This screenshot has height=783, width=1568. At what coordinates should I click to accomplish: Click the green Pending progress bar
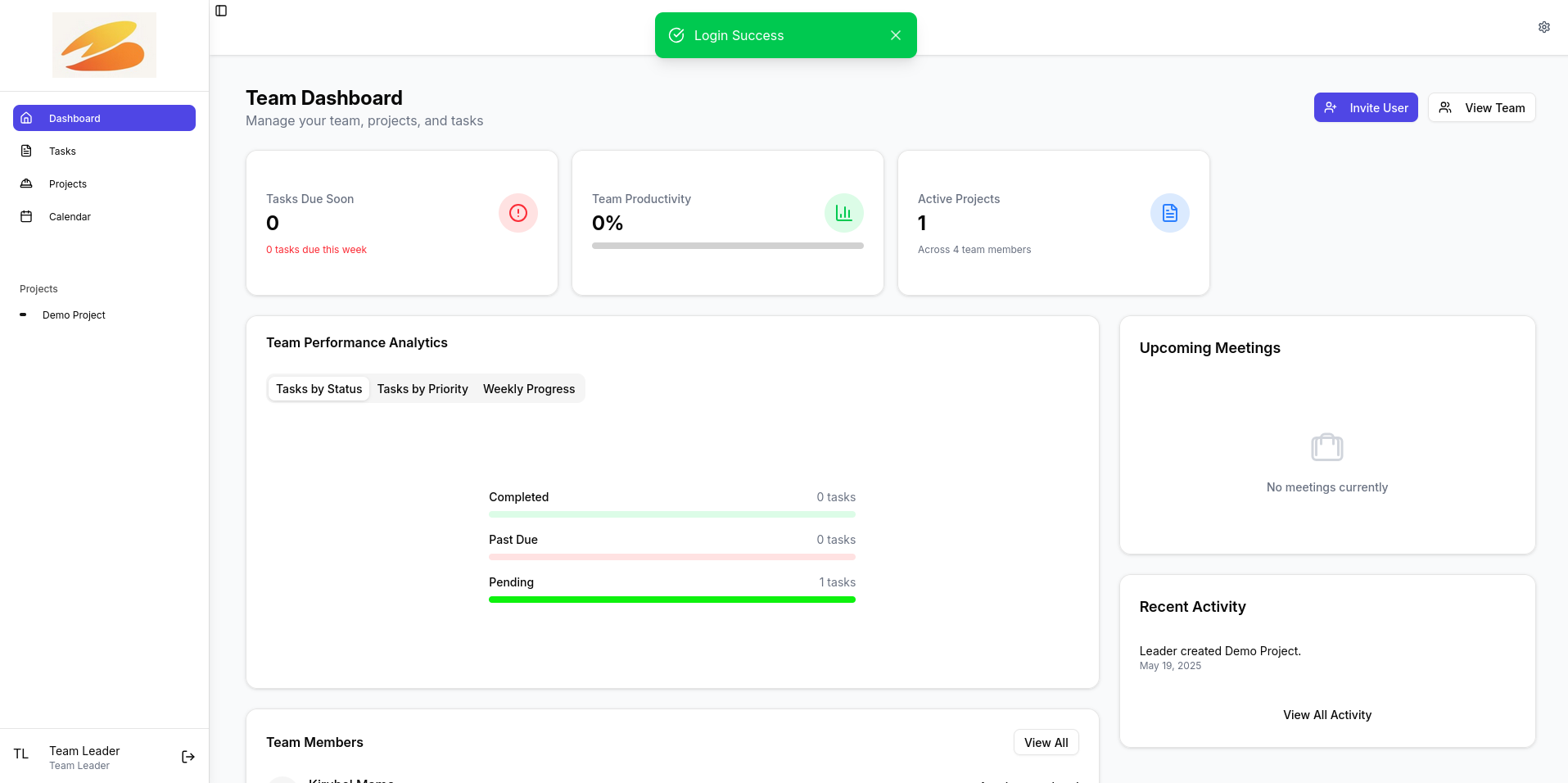(x=671, y=600)
